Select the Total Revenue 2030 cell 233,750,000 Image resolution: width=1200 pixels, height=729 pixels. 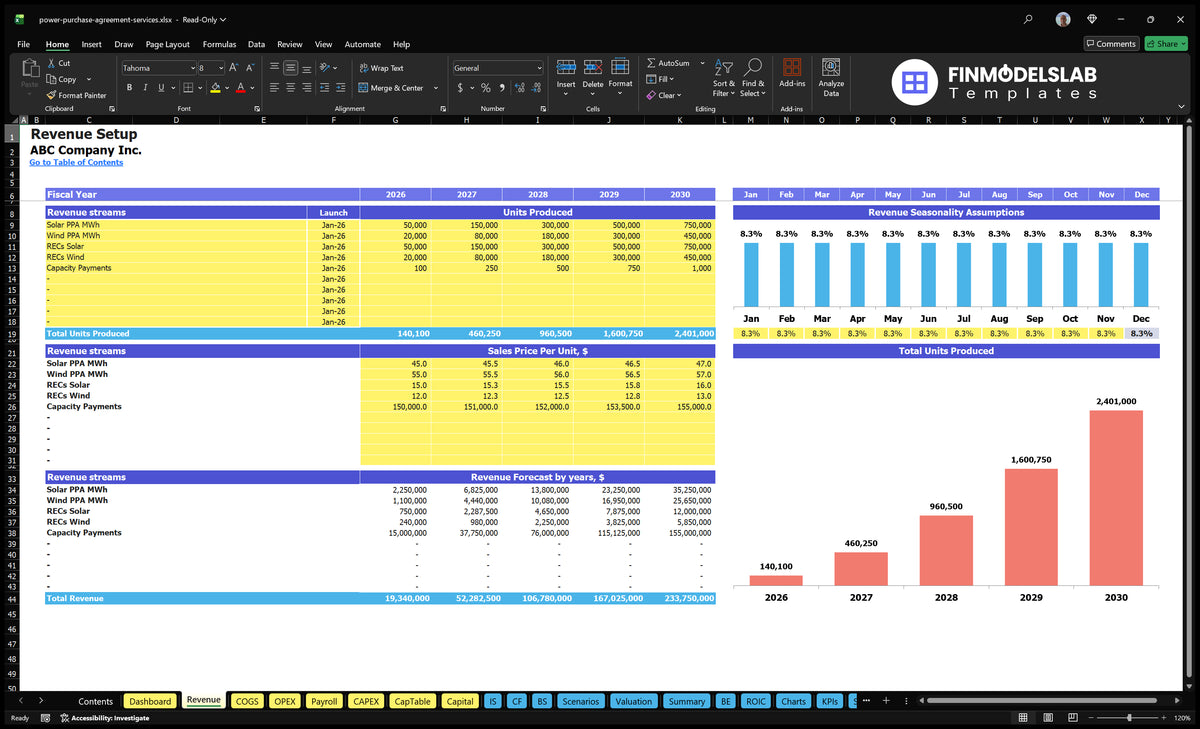pos(680,598)
